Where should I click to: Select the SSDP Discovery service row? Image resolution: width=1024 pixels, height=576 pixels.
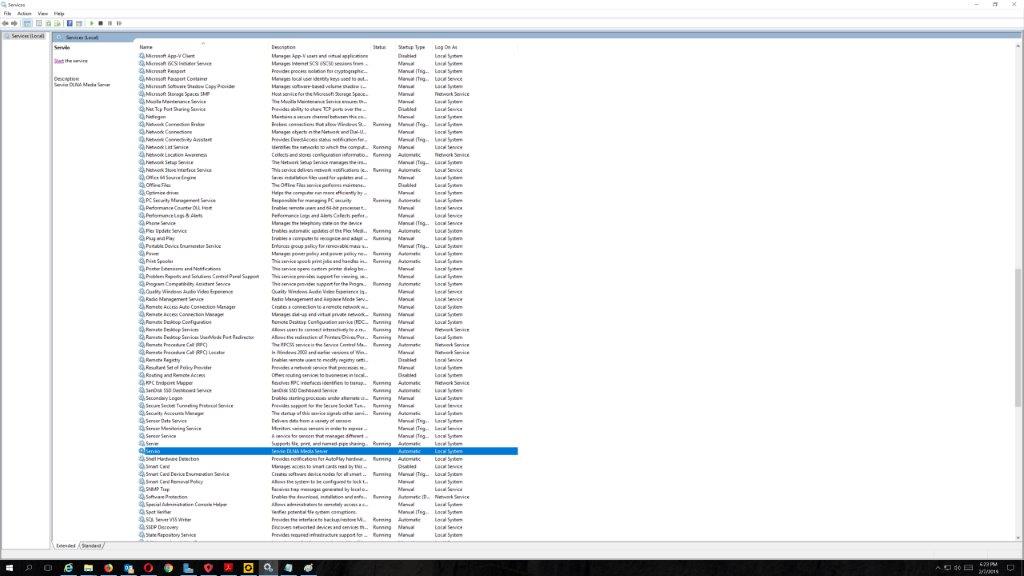click(x=328, y=527)
